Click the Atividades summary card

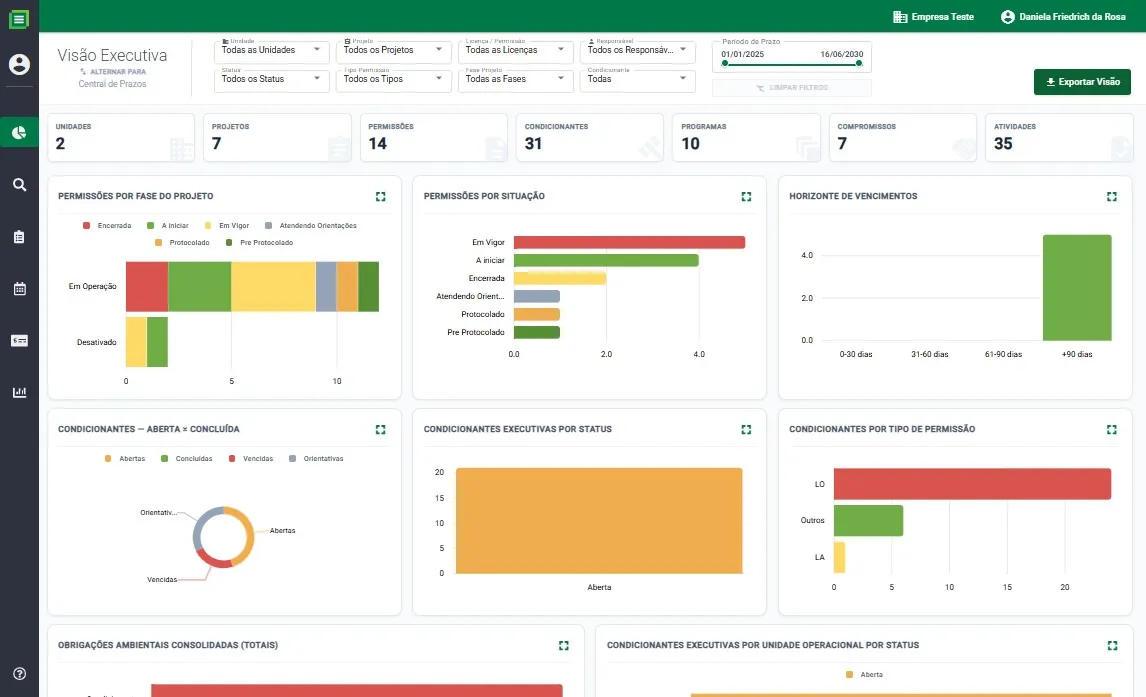click(1060, 137)
